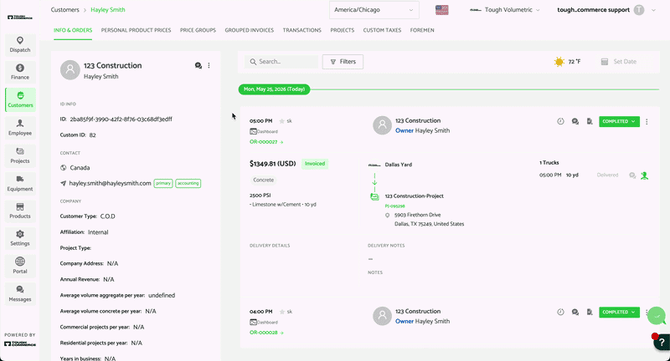The image size is (670, 361).
Task: Open the Portal sidebar section
Action: 20,266
